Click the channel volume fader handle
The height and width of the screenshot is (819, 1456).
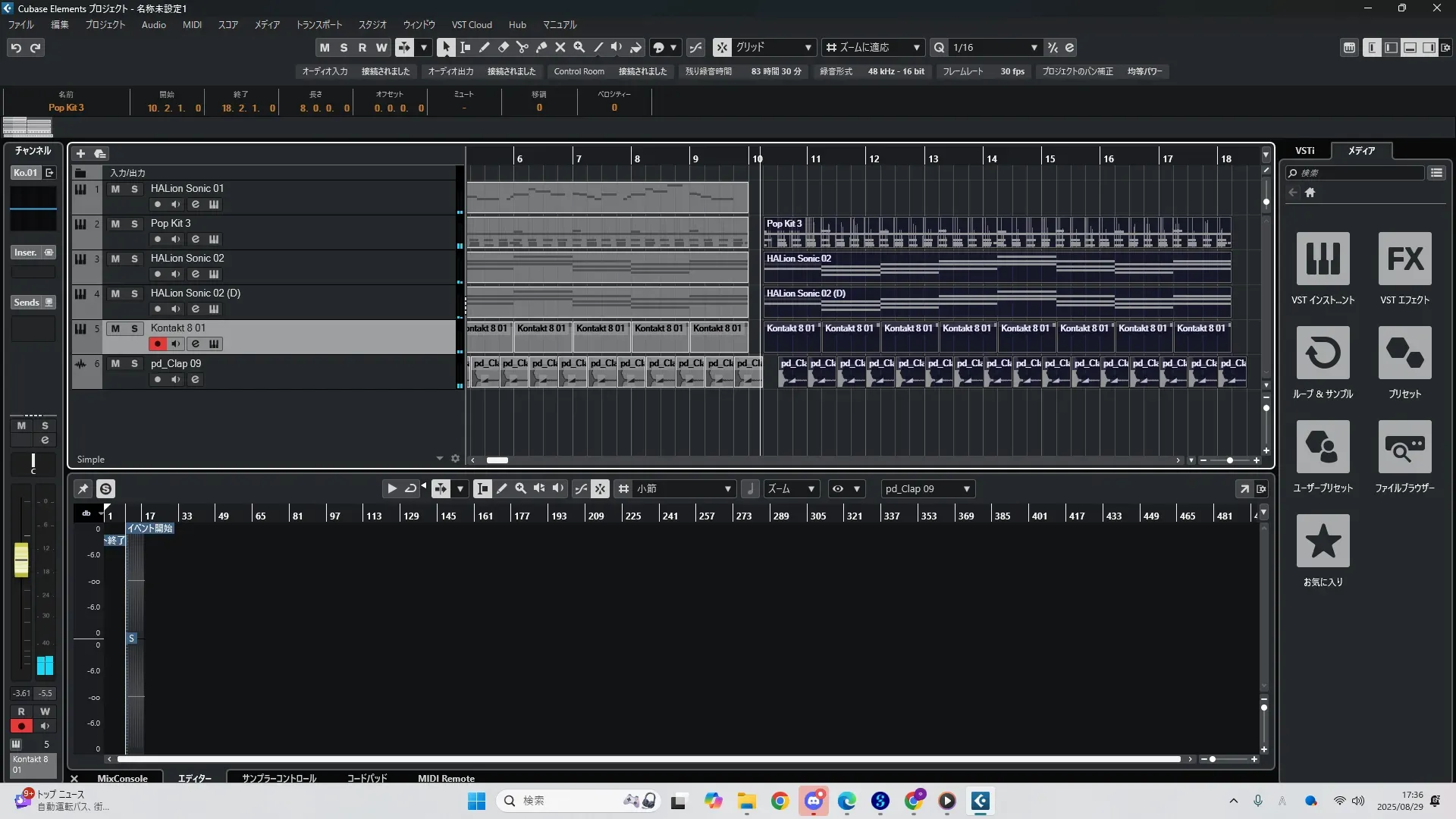coord(21,560)
